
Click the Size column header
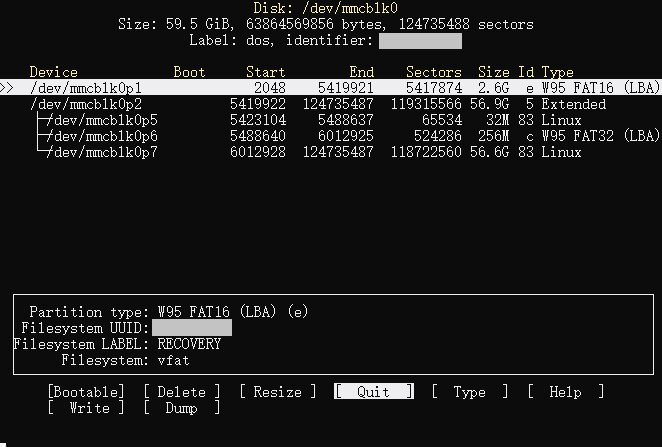494,72
